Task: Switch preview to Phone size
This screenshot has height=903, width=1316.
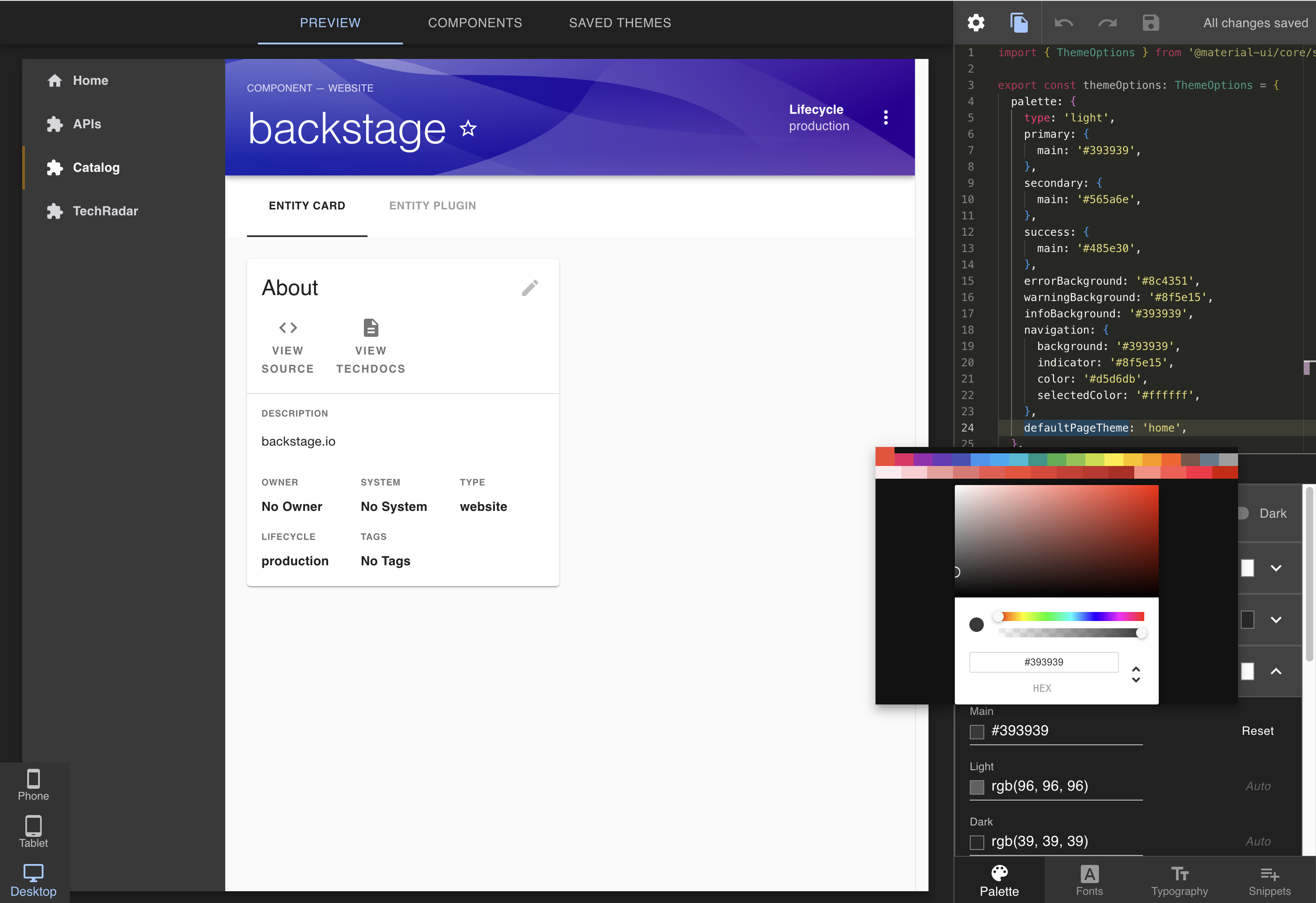Action: point(34,785)
